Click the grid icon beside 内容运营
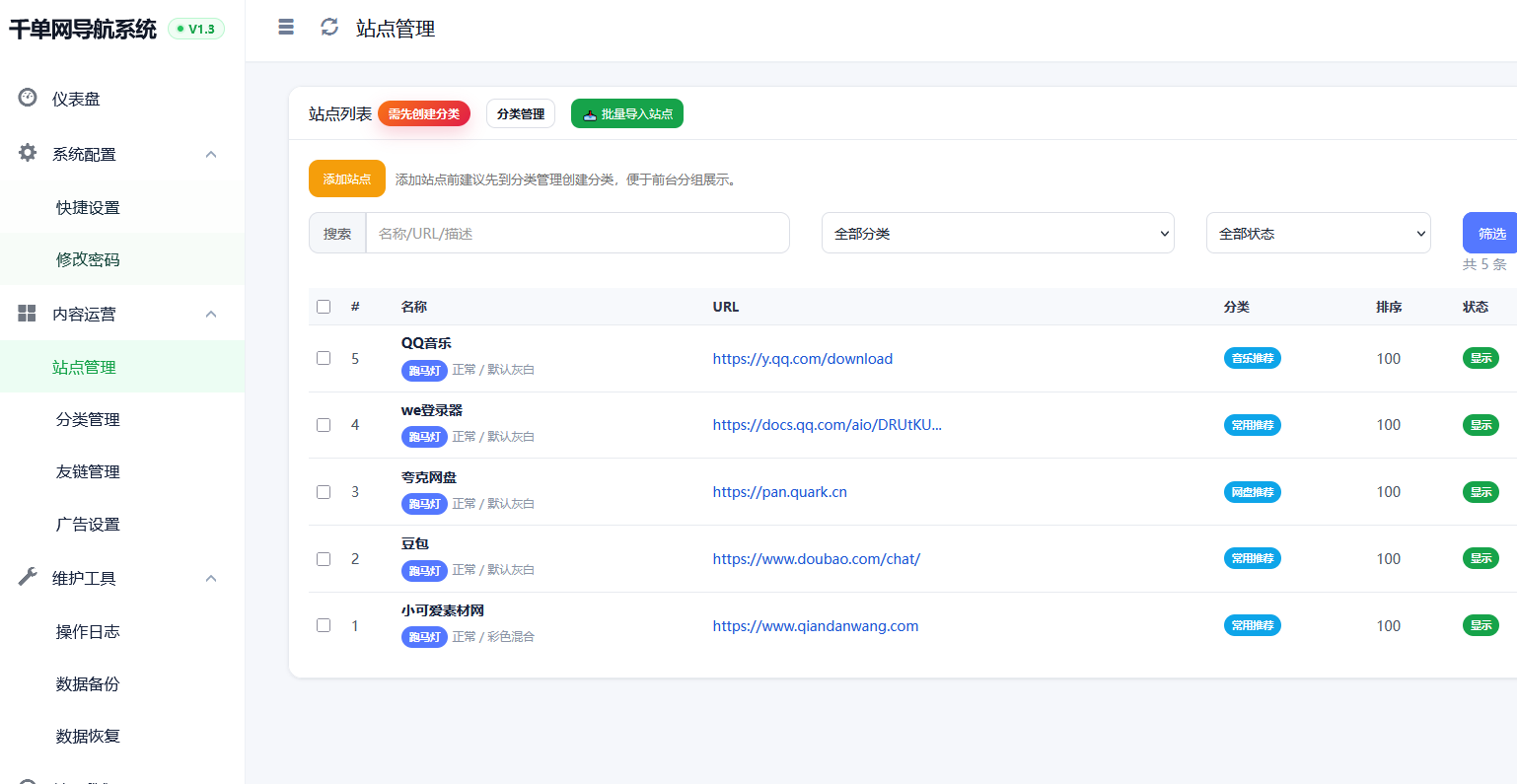This screenshot has height=784, width=1517. point(28,314)
